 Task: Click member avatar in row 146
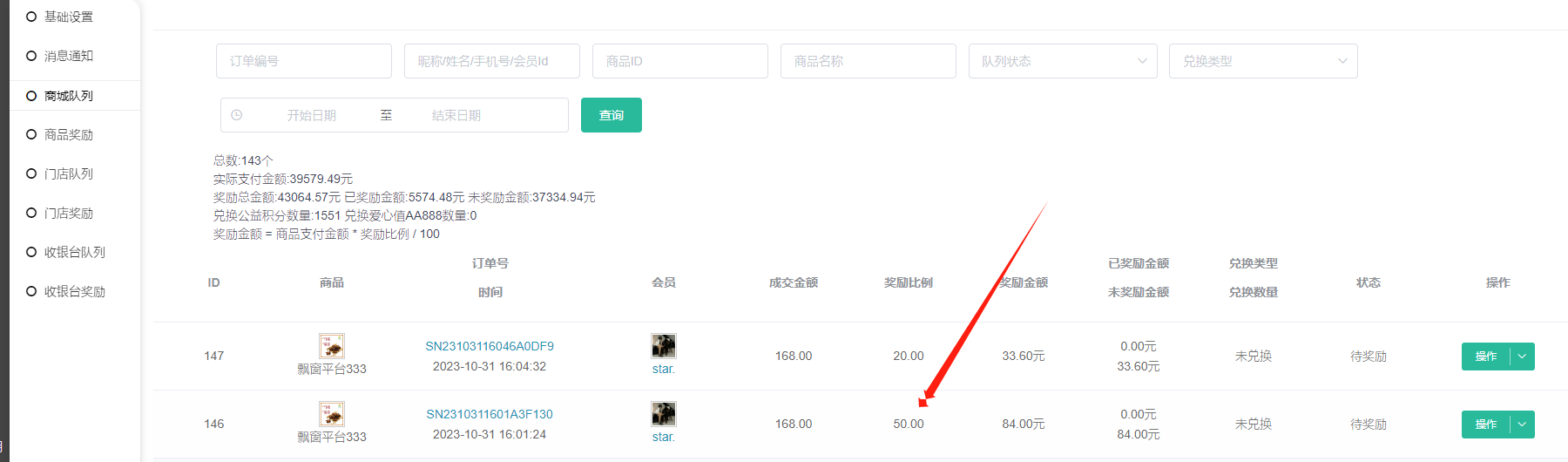coord(664,414)
